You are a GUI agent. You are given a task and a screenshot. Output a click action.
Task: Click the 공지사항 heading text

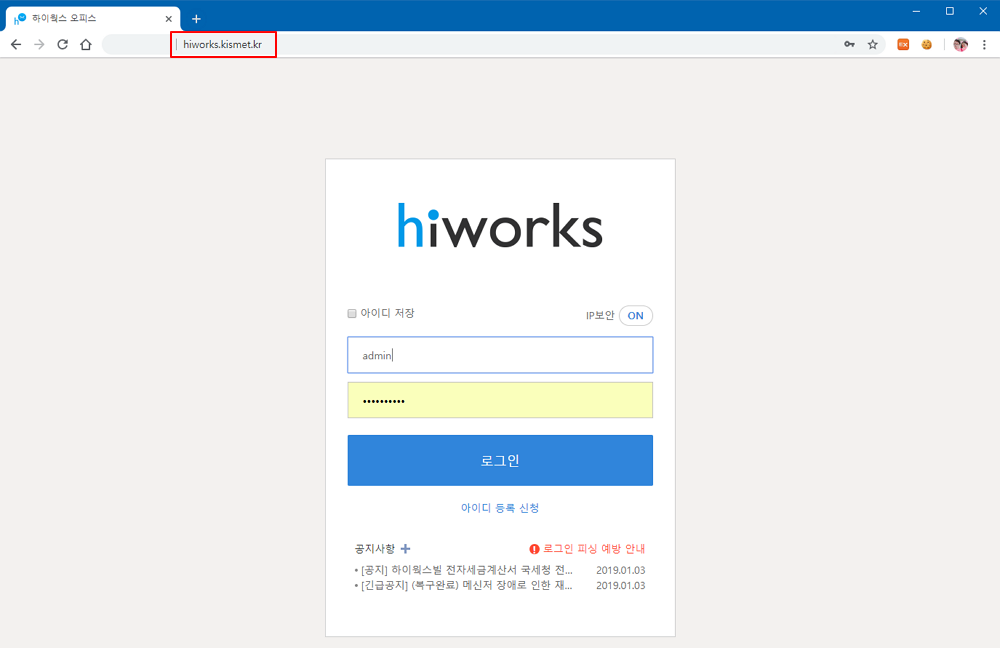pyautogui.click(x=375, y=549)
